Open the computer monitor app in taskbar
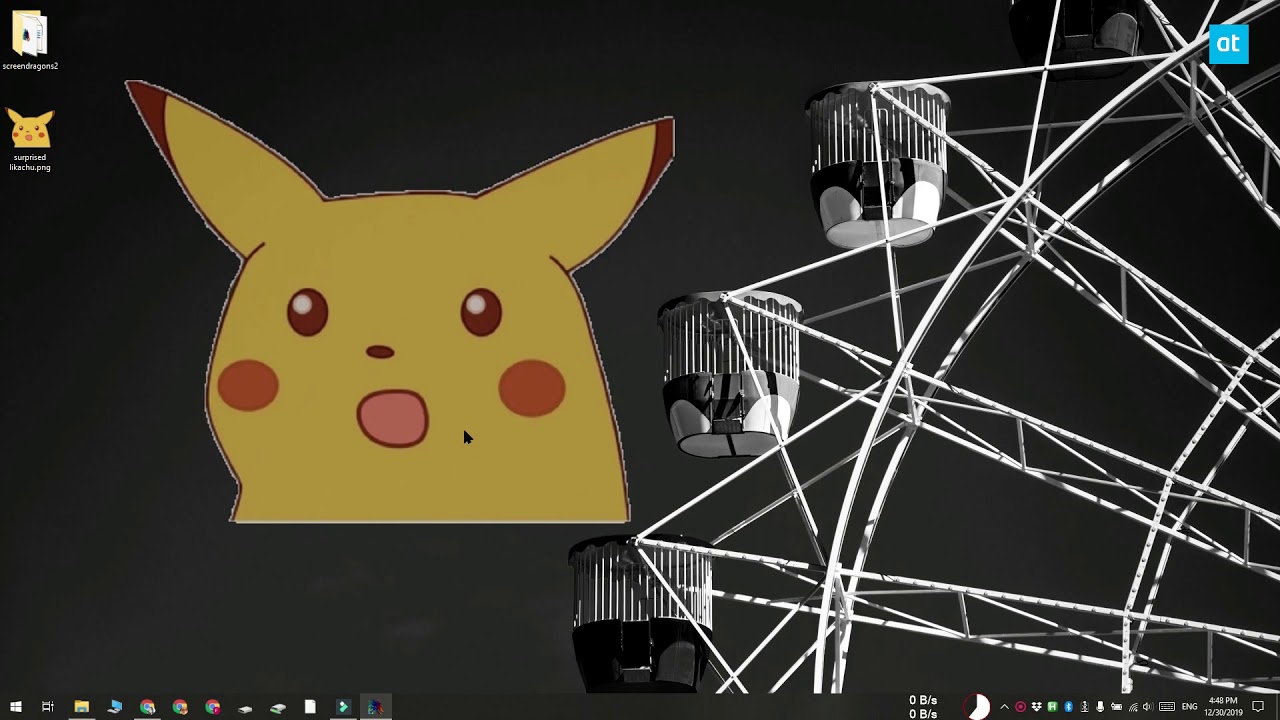This screenshot has height=720, width=1280. coord(114,707)
